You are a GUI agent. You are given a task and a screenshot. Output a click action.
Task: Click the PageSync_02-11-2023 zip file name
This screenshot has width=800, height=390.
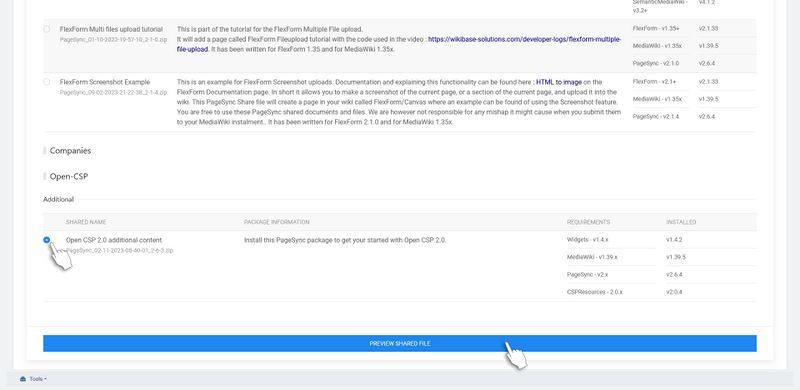119,251
